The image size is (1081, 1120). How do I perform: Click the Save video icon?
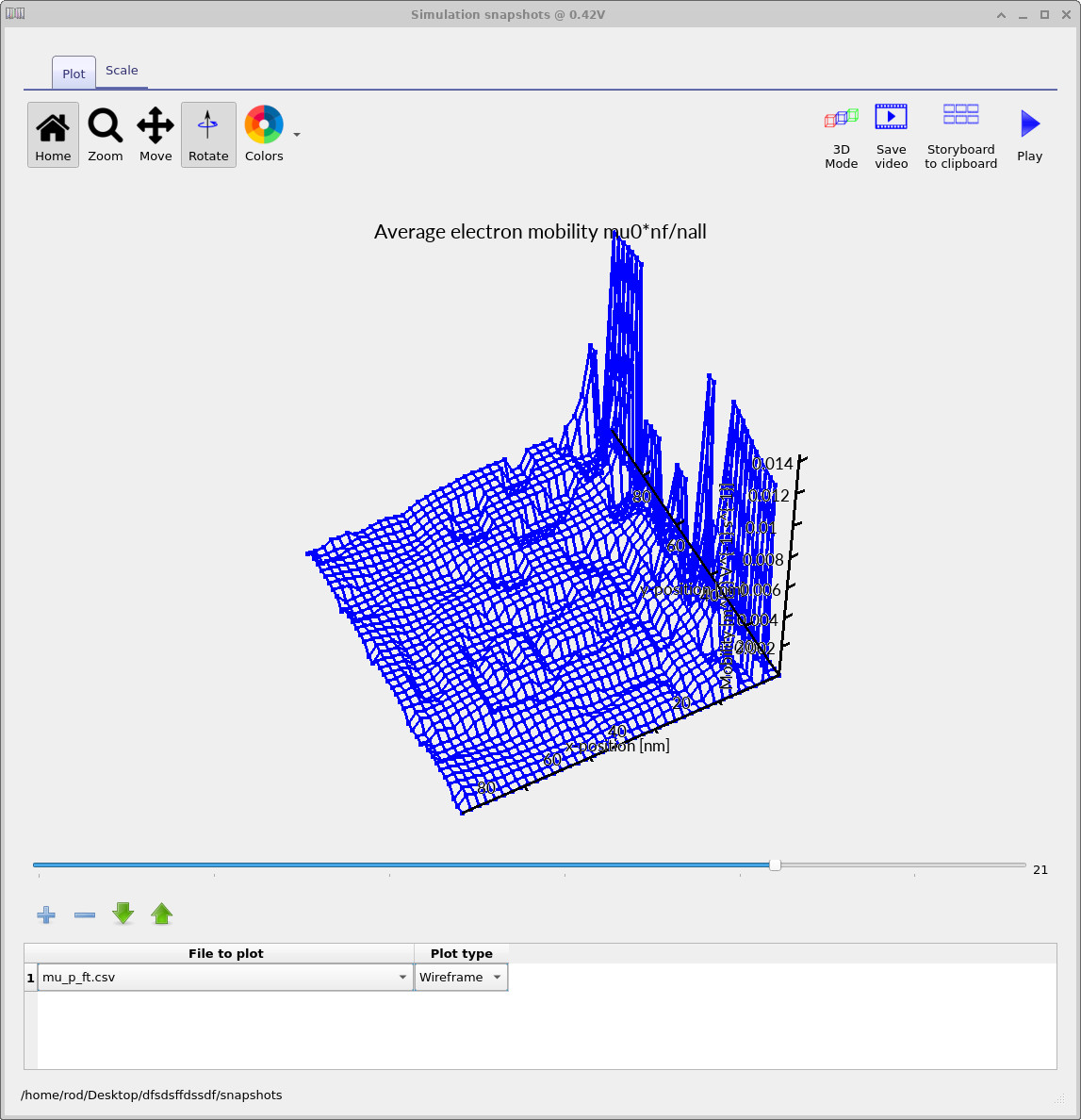[x=891, y=136]
